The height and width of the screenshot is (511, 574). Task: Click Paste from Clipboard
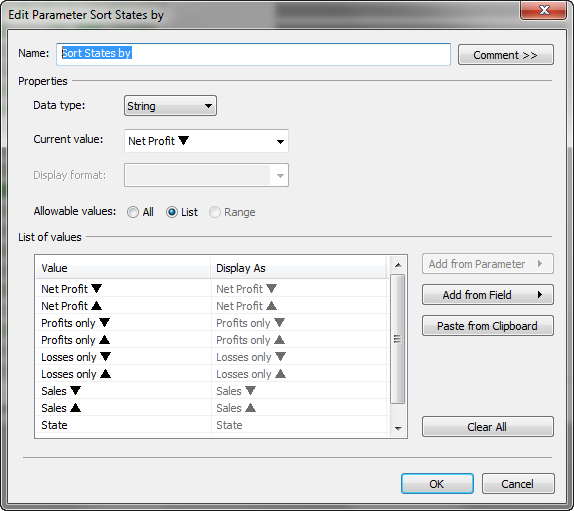[488, 326]
